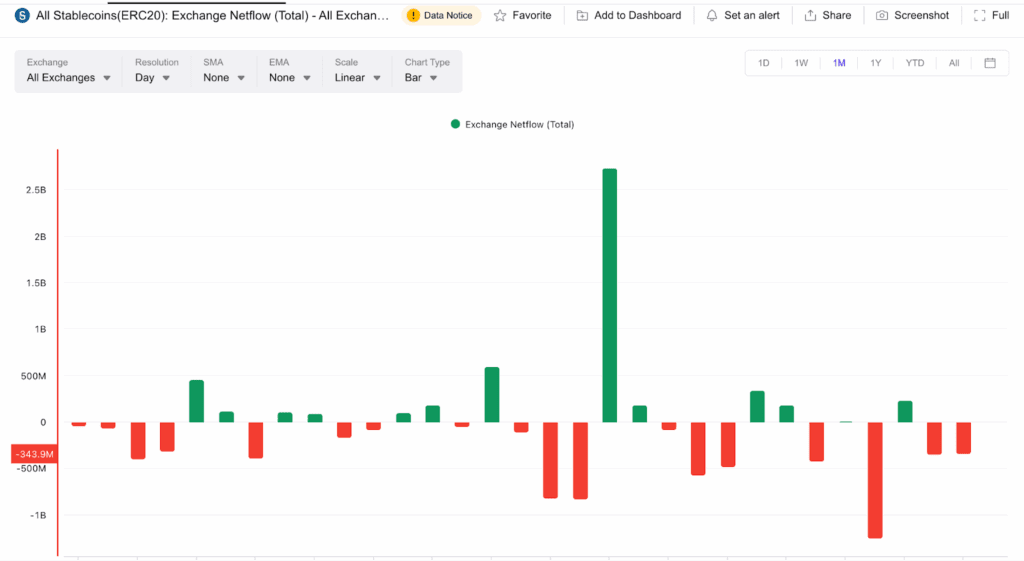Click the Favorite star icon

[x=500, y=16]
